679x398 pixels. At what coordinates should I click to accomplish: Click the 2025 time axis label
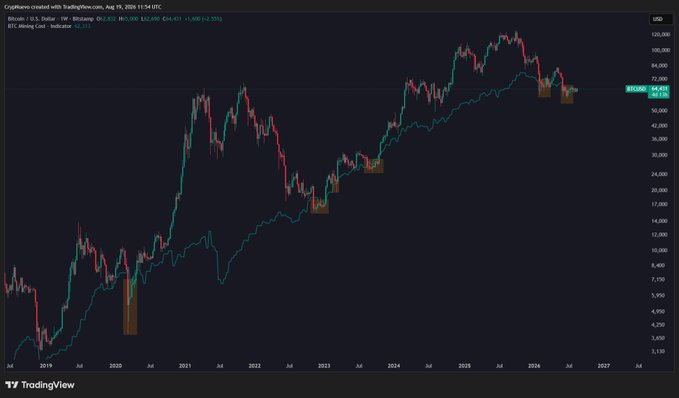pos(464,366)
